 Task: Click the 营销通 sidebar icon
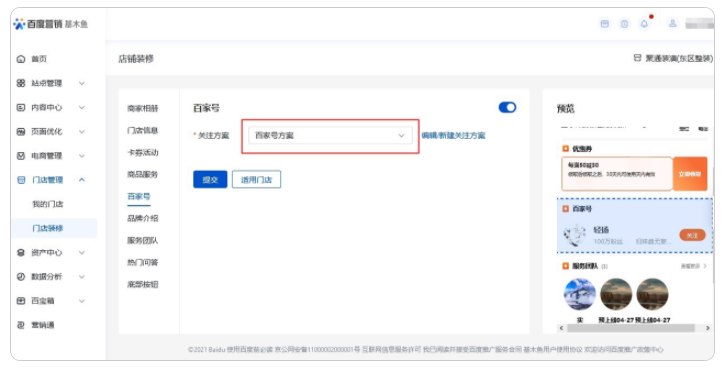[21, 325]
